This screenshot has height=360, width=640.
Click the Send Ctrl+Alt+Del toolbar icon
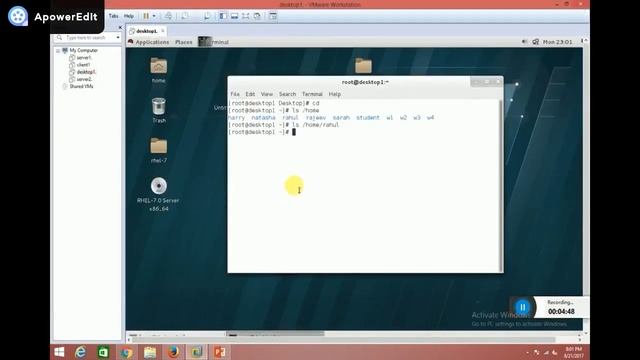(x=168, y=16)
